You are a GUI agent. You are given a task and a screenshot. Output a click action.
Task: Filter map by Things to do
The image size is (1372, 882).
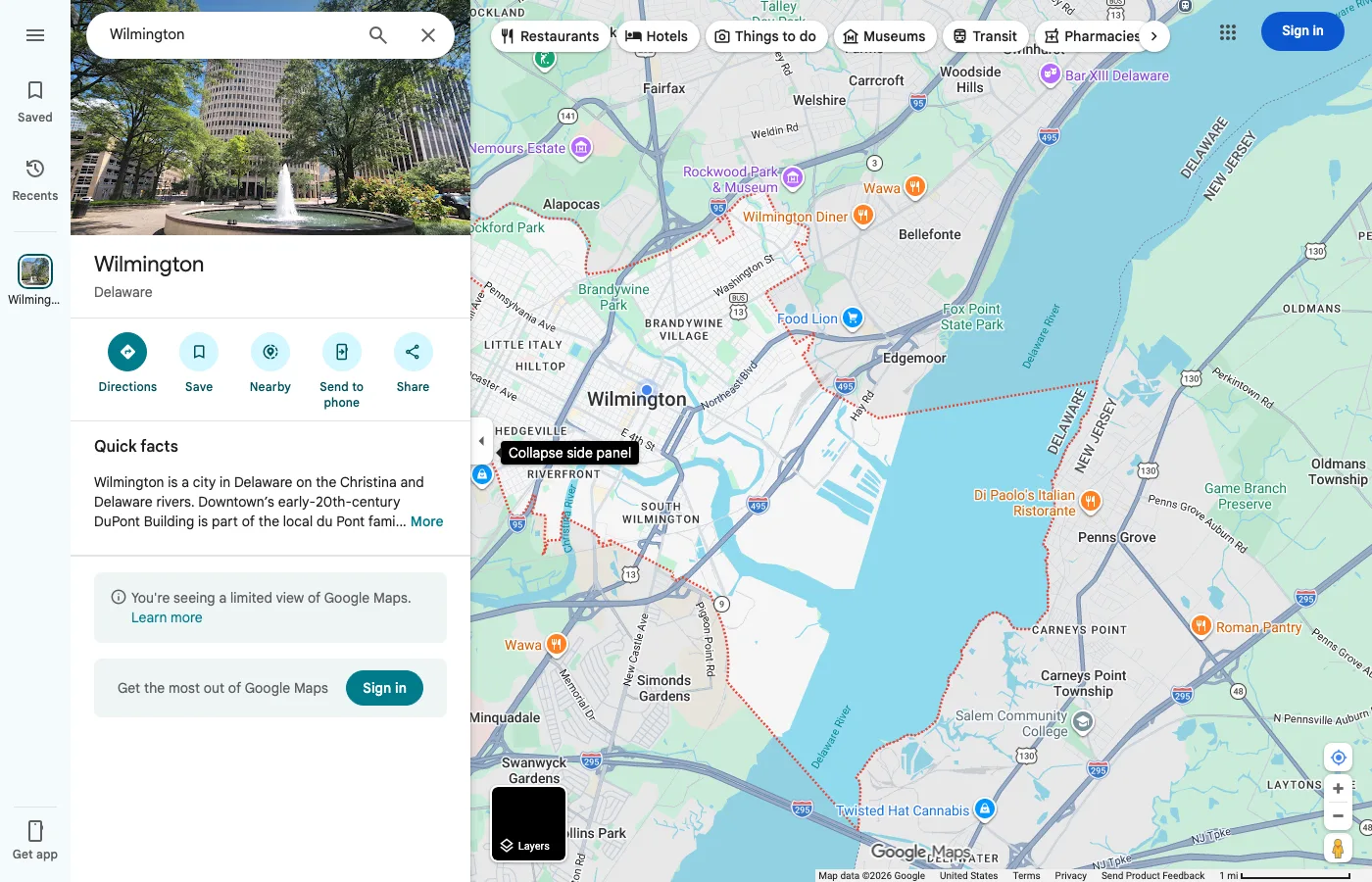point(766,36)
